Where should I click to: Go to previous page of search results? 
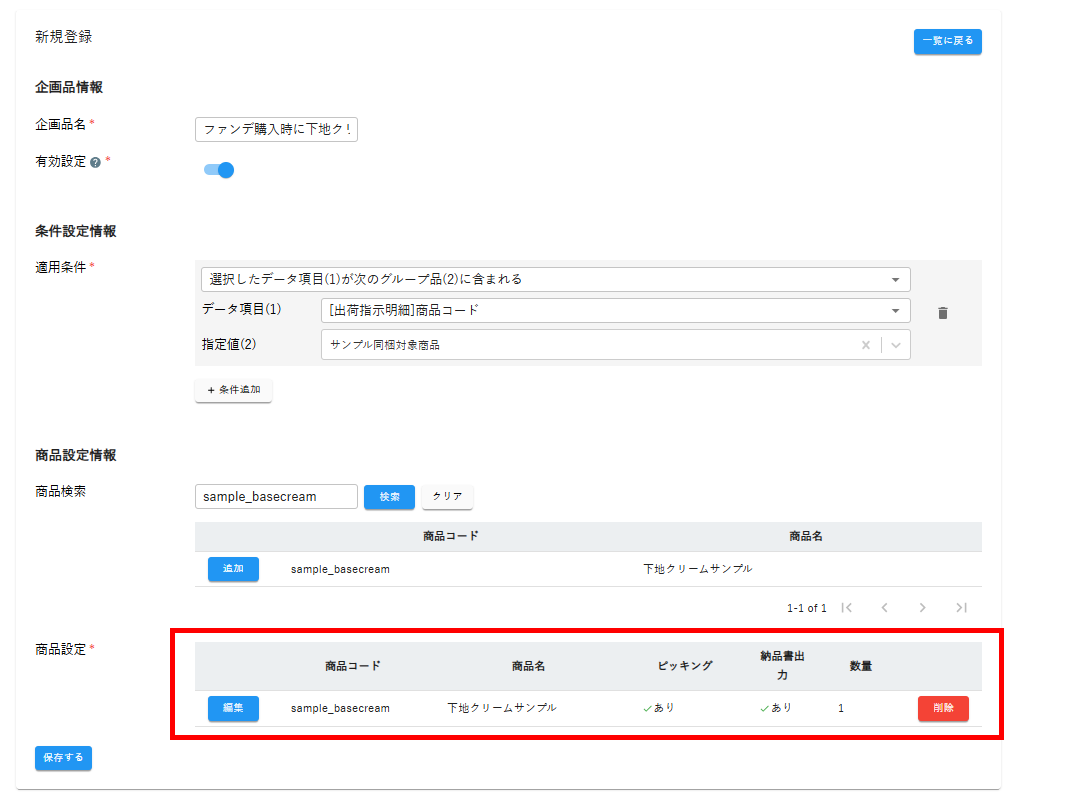coord(884,607)
